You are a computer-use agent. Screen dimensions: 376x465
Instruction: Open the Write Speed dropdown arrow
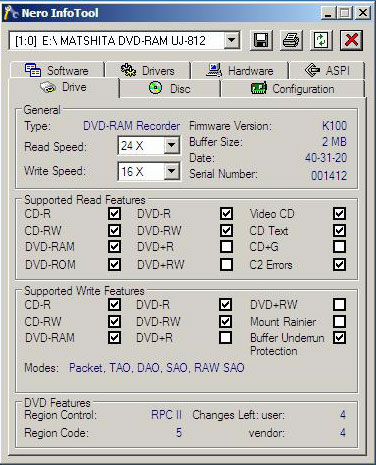[172, 171]
